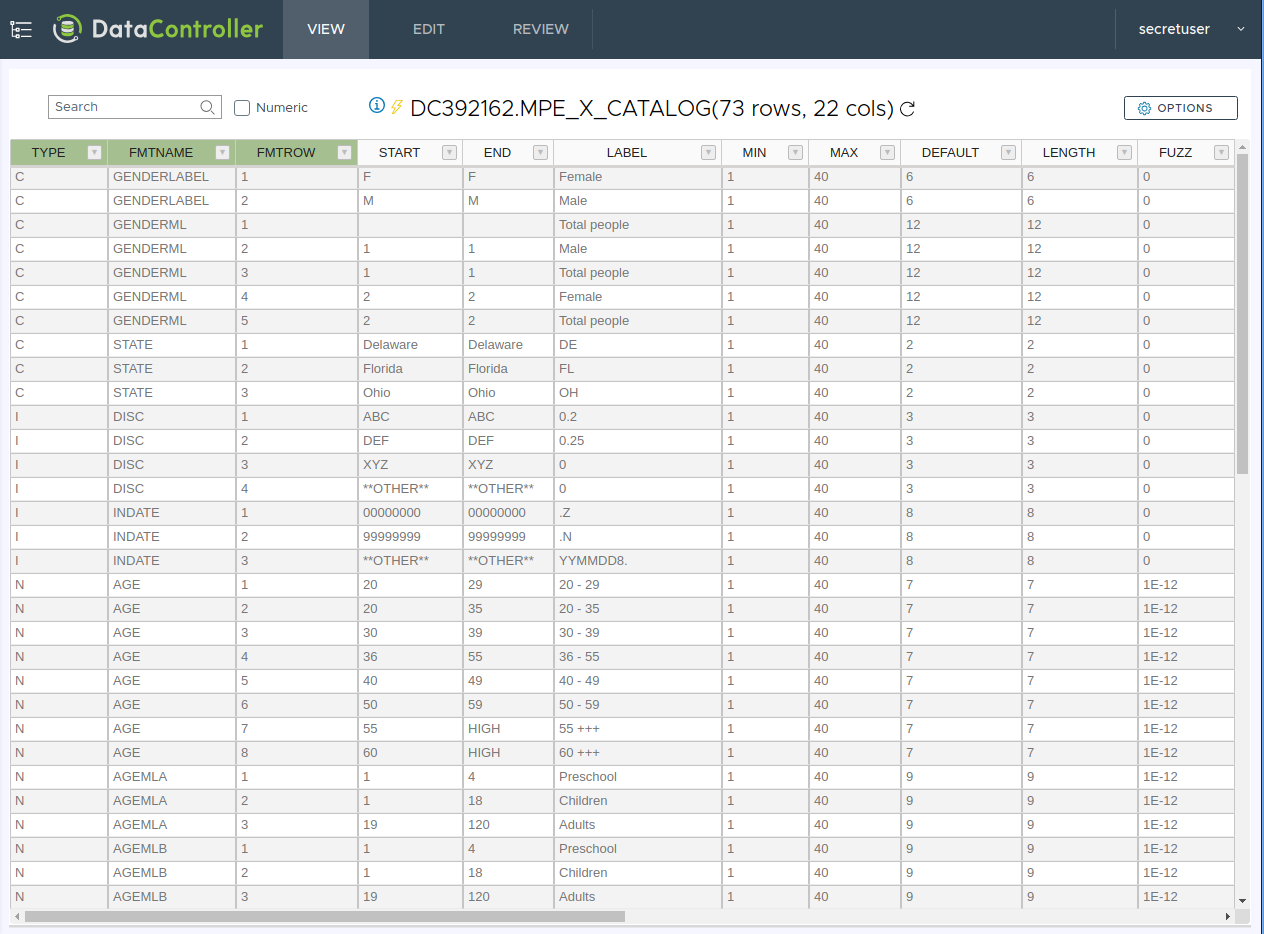
Task: Expand the LABEL column dropdown arrow
Action: coord(708,153)
